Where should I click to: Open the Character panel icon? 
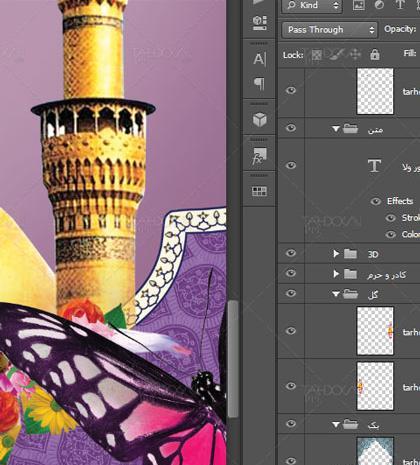(x=260, y=59)
